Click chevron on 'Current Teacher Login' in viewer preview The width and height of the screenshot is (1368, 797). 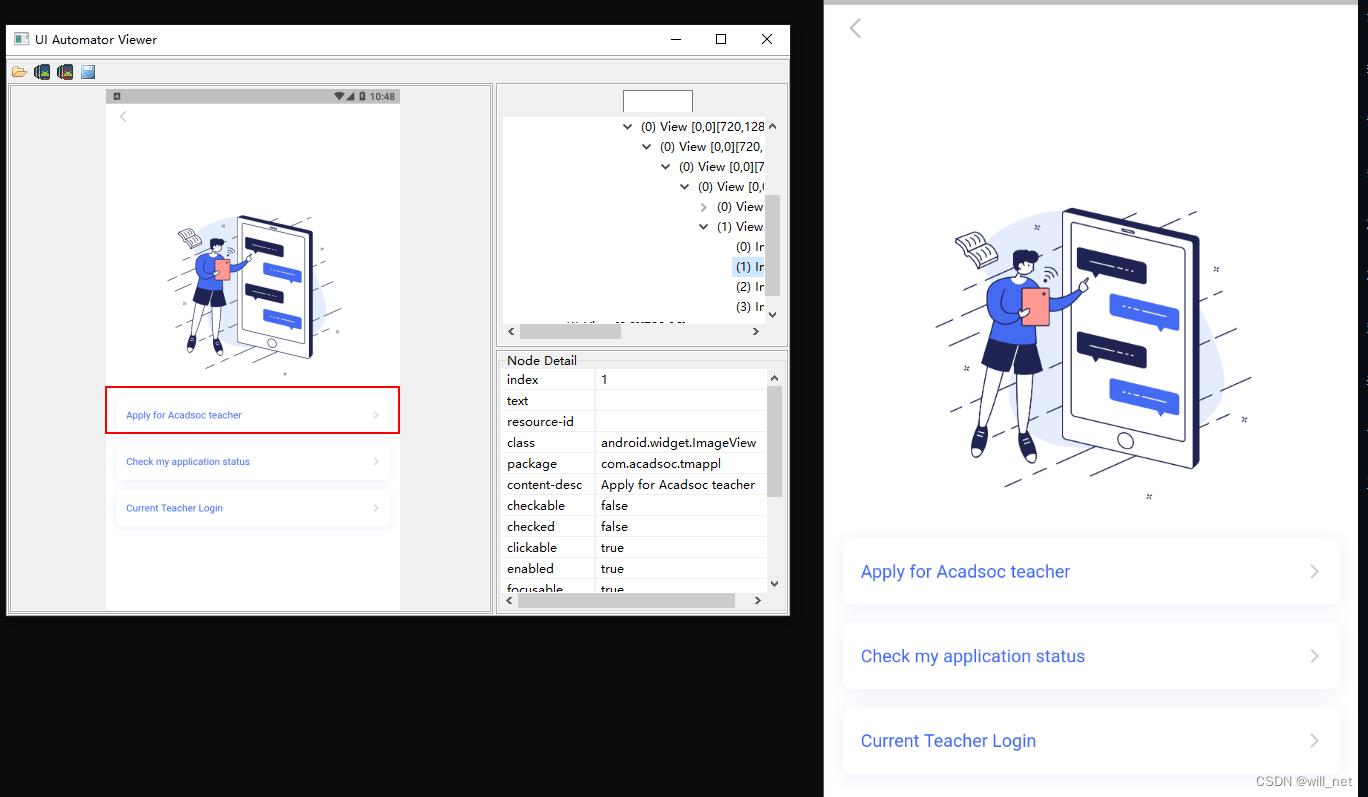click(376, 508)
